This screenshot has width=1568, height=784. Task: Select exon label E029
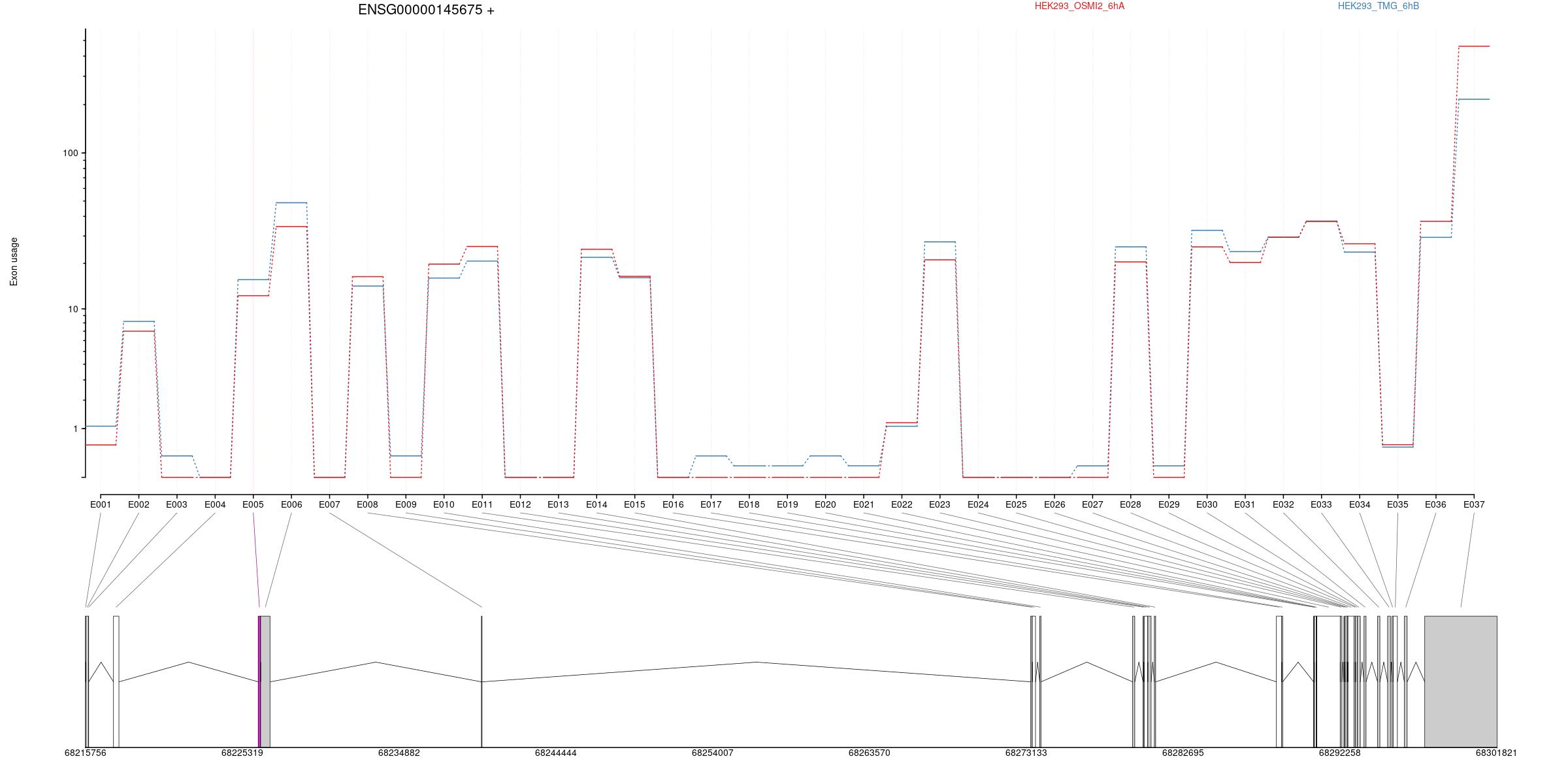coord(1169,505)
